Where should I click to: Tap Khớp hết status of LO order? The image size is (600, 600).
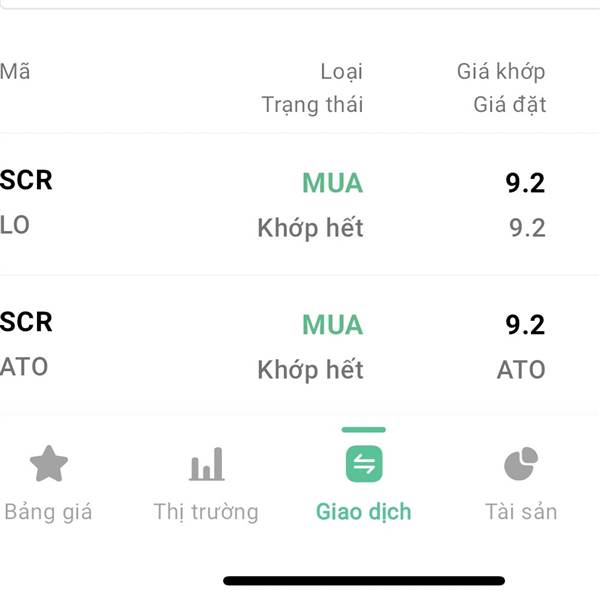[x=310, y=228]
